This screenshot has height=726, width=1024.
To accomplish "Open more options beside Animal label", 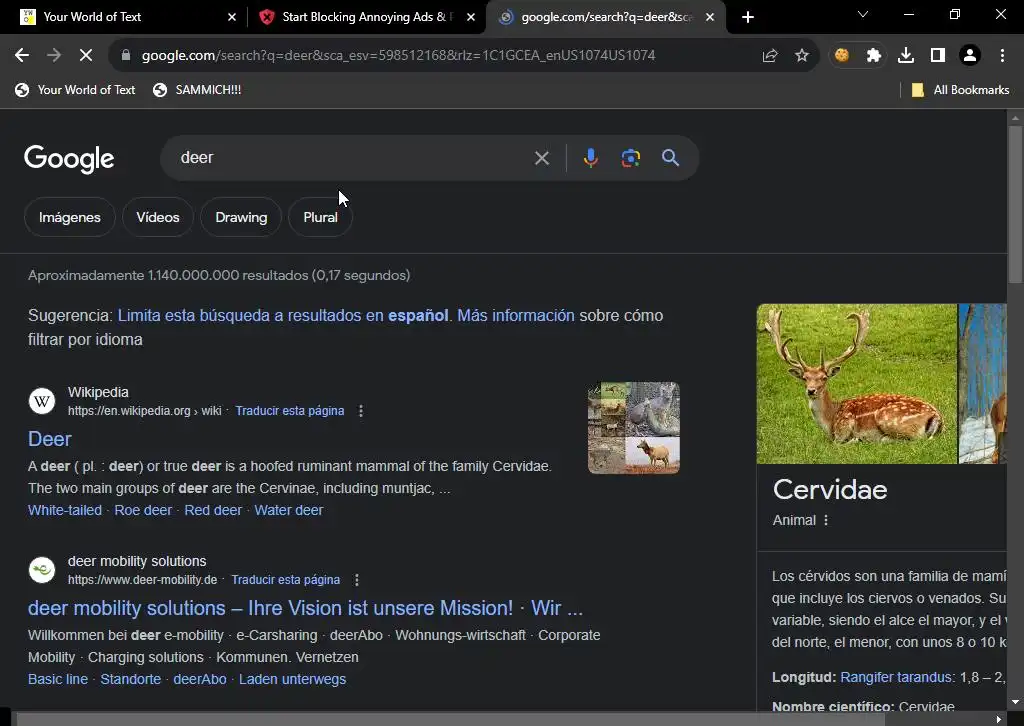I will (826, 520).
